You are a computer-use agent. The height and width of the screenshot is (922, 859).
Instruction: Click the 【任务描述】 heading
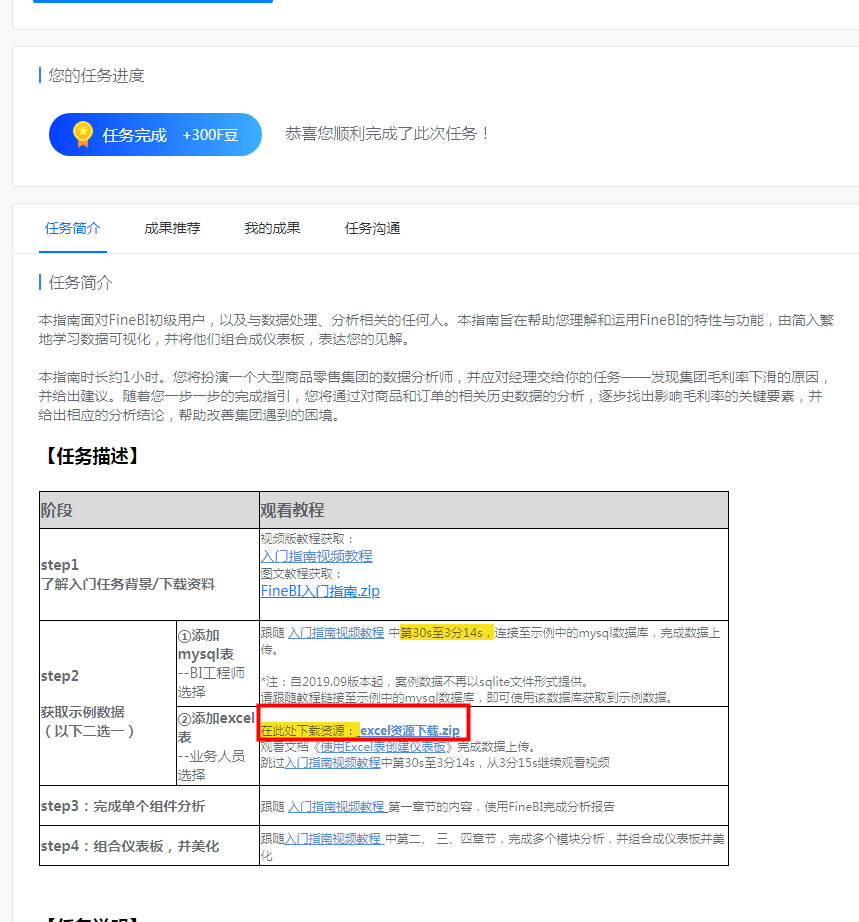pos(92,456)
